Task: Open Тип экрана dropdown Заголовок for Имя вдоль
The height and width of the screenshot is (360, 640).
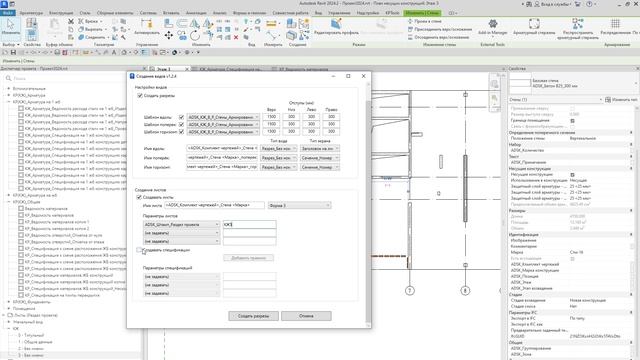Action: [x=320, y=149]
